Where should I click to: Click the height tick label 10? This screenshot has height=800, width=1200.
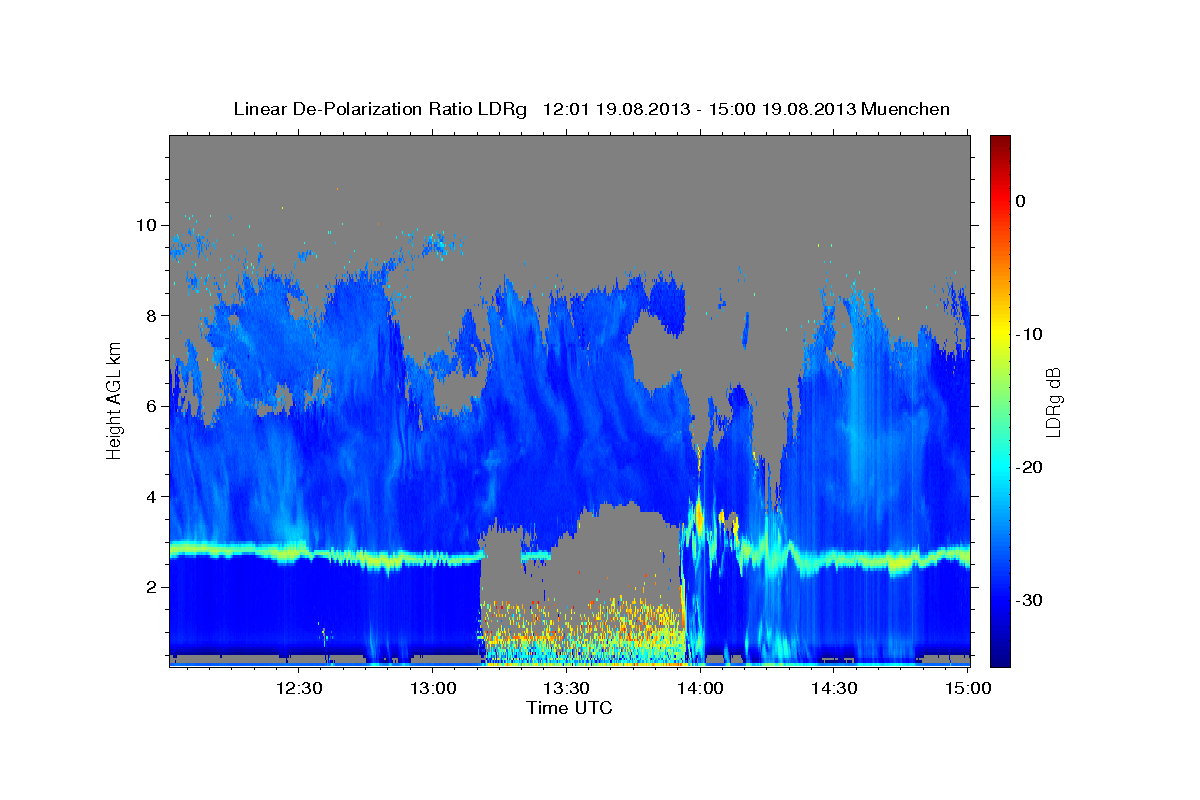(148, 225)
